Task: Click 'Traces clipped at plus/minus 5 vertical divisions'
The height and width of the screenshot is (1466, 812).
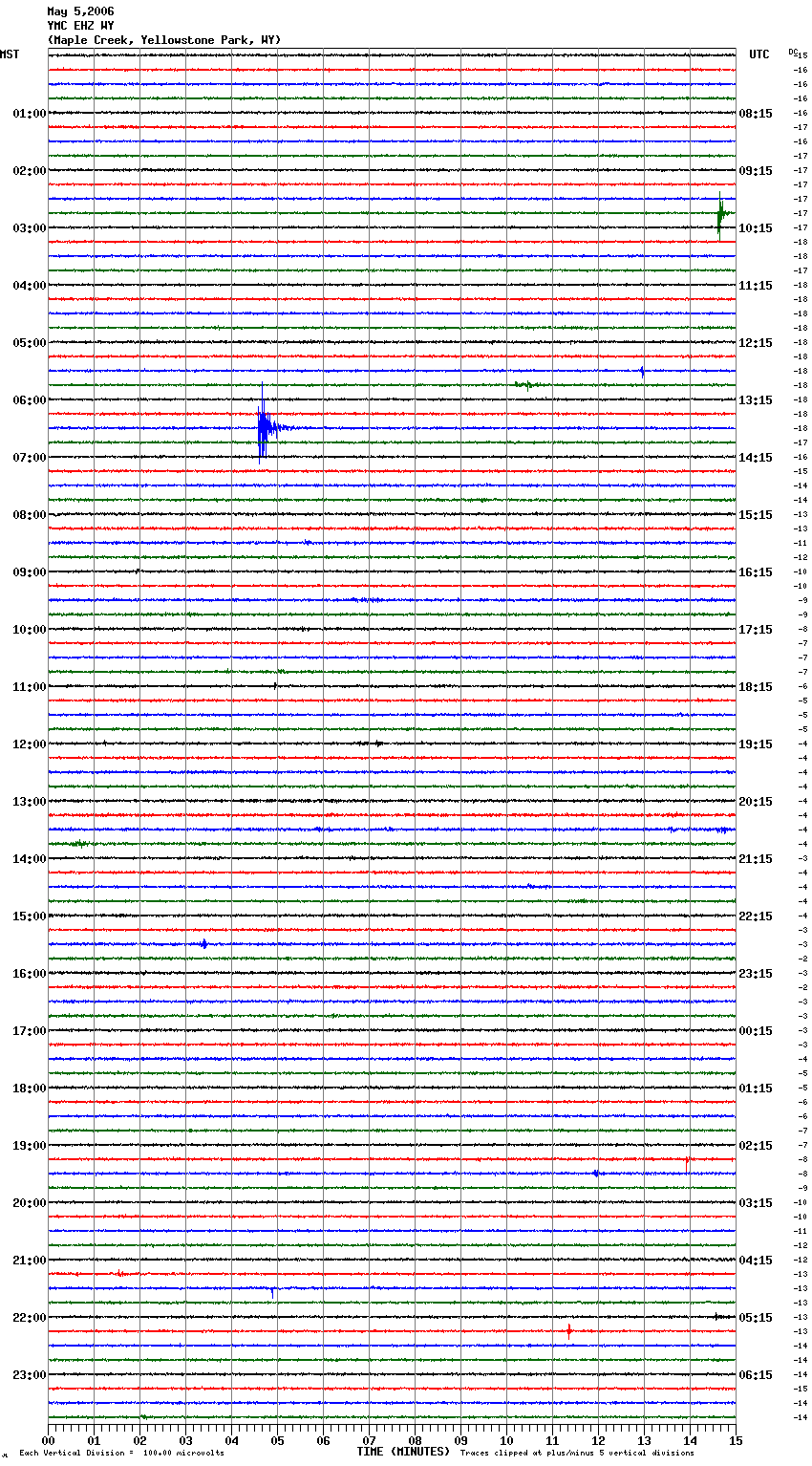Action: click(577, 1454)
